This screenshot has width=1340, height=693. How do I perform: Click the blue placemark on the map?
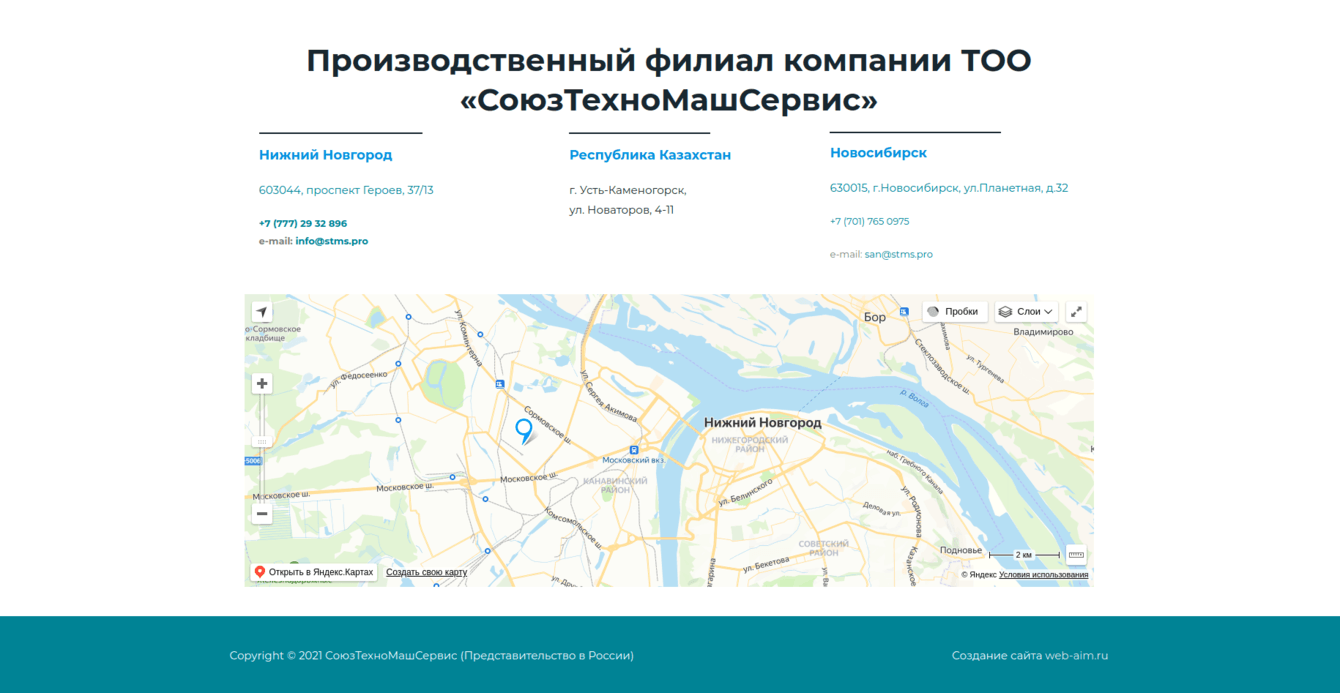(x=523, y=431)
